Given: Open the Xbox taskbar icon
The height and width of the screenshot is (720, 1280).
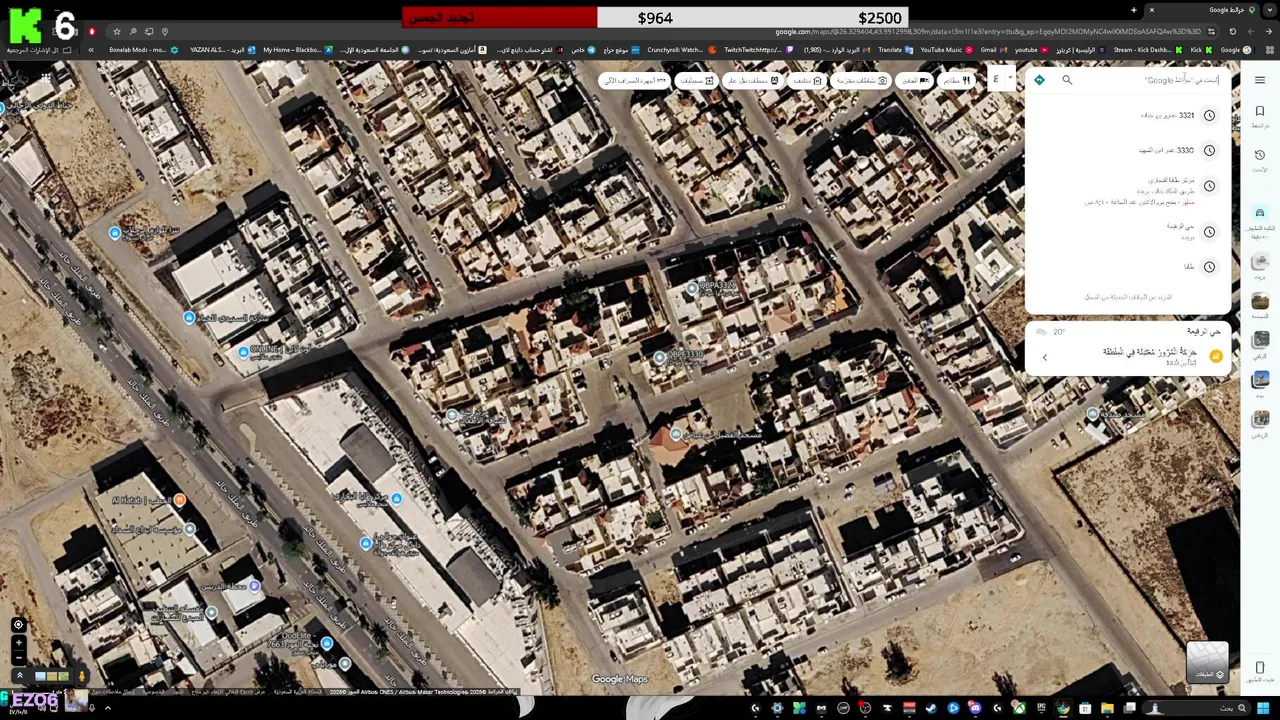Looking at the screenshot, I should (1020, 708).
